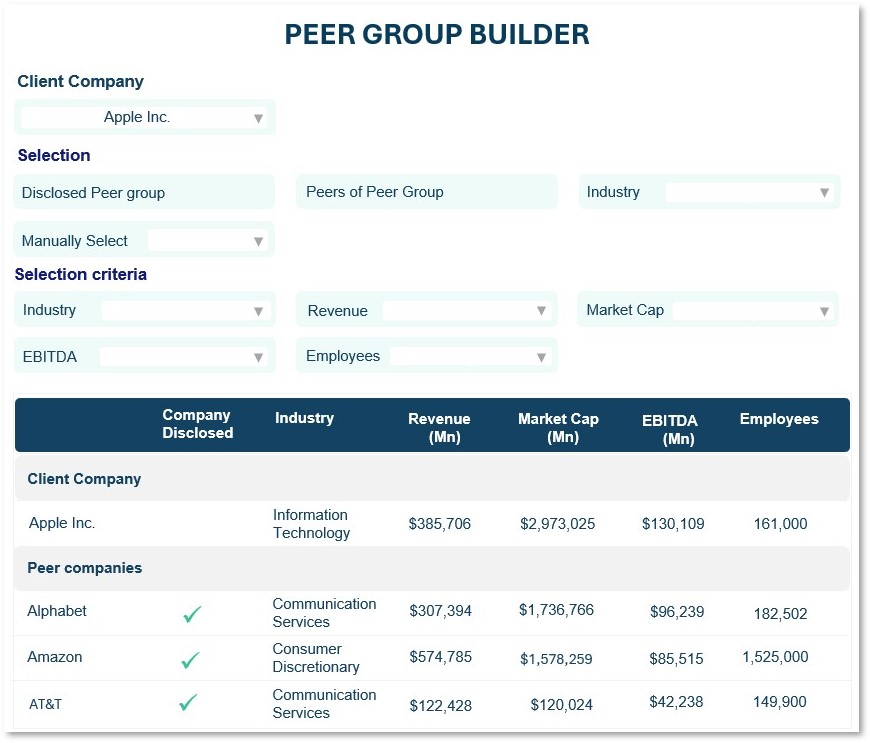Expand the Industry dropdown in Selection row
Image resolution: width=870 pixels, height=743 pixels.
click(823, 193)
